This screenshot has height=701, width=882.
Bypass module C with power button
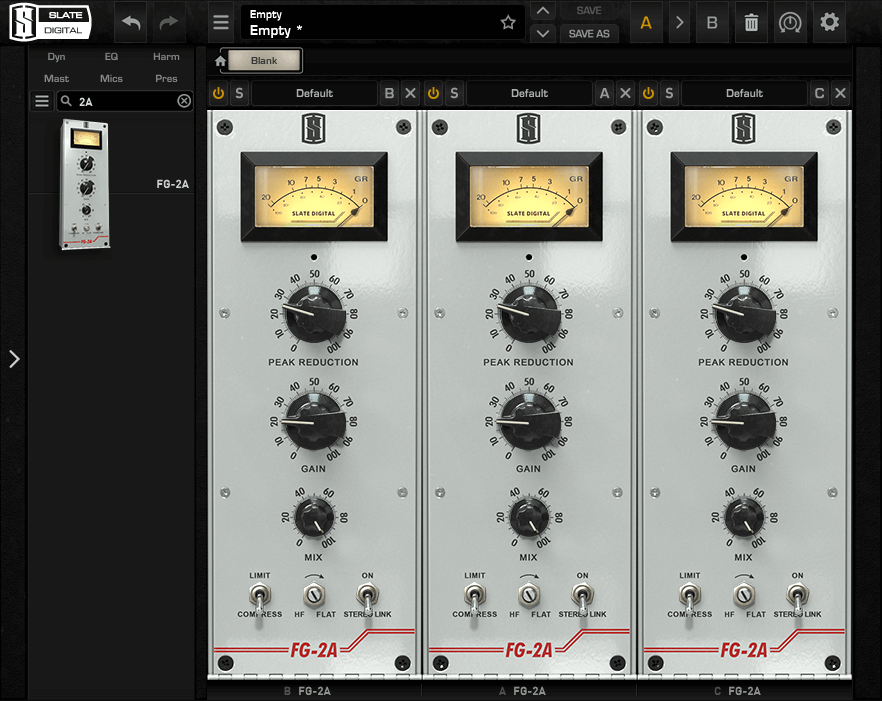[648, 93]
